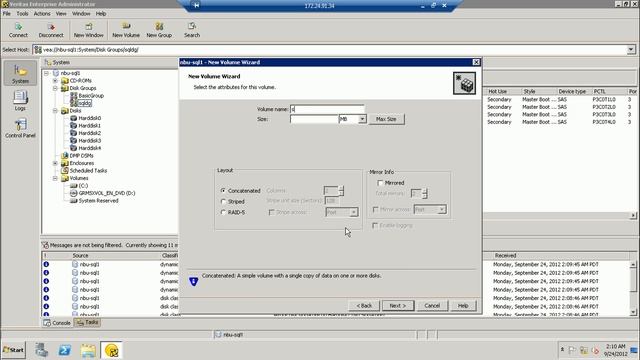
Task: Select System Reserved volume
Action: (x=98, y=201)
